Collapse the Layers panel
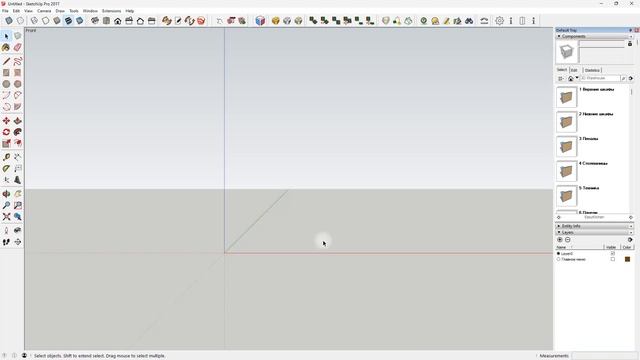Viewport: 640px width, 360px height. click(559, 232)
